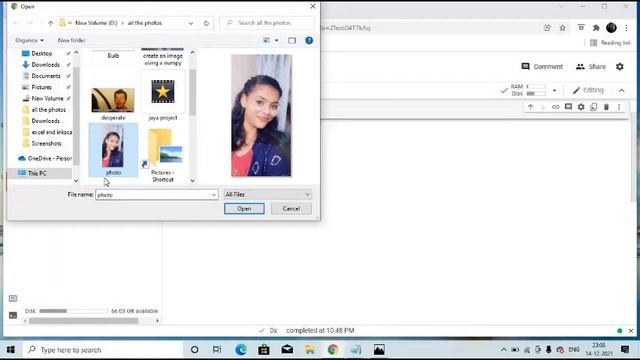640x360 pixels.
Task: Open Chrome extensions puzzle icon
Action: pyautogui.click(x=596, y=28)
